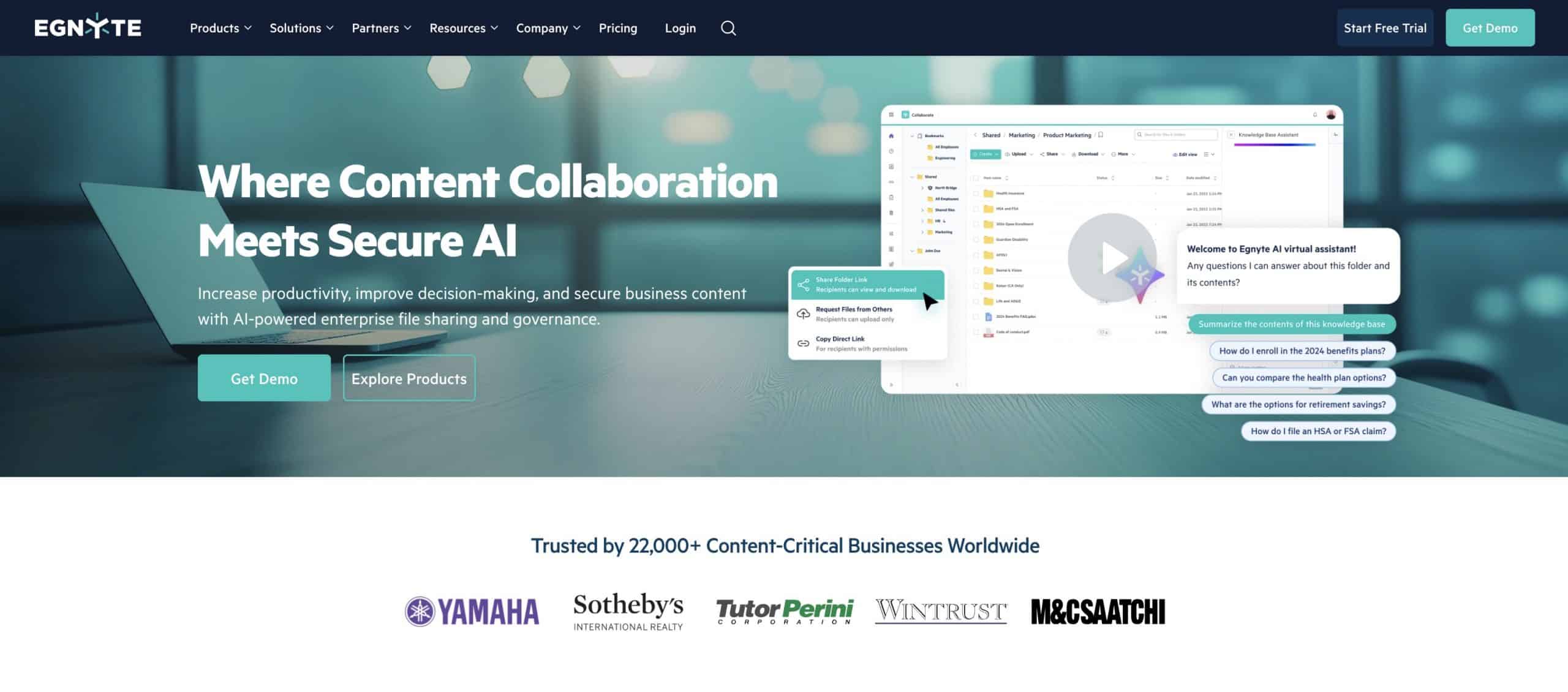Click the M&C Saatchi logo

1098,611
